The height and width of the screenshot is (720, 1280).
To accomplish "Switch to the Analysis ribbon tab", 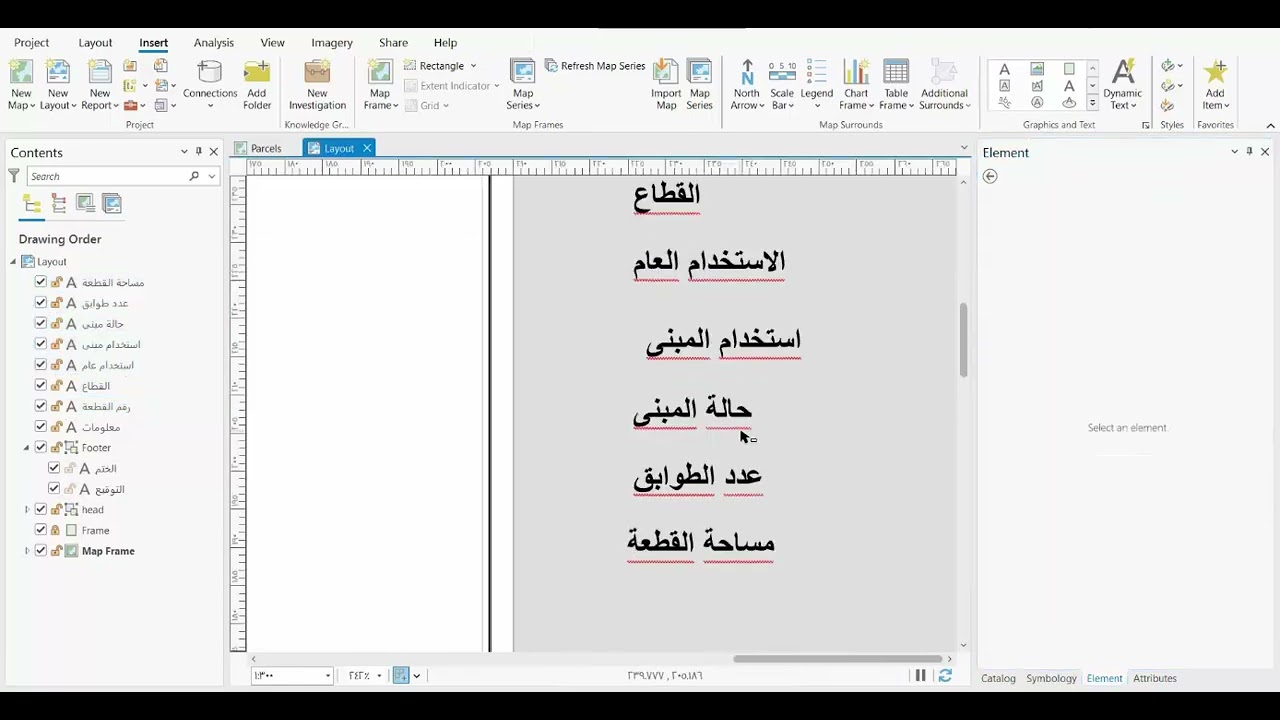I will [213, 43].
